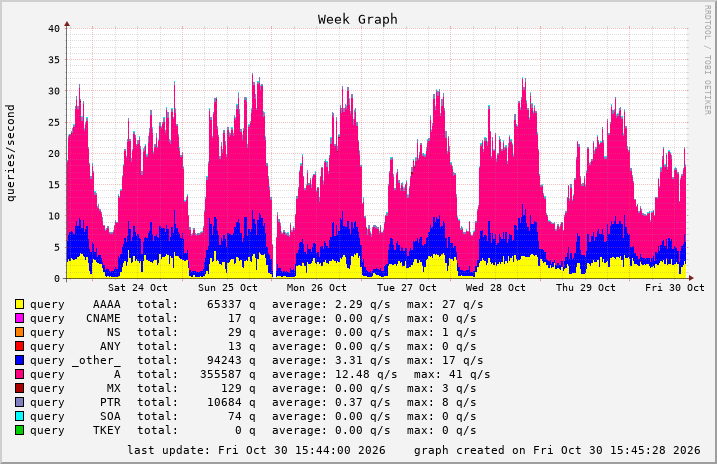Viewport: 717px width, 464px height.
Task: Click the A total '355587 q'
Action: click(228, 374)
